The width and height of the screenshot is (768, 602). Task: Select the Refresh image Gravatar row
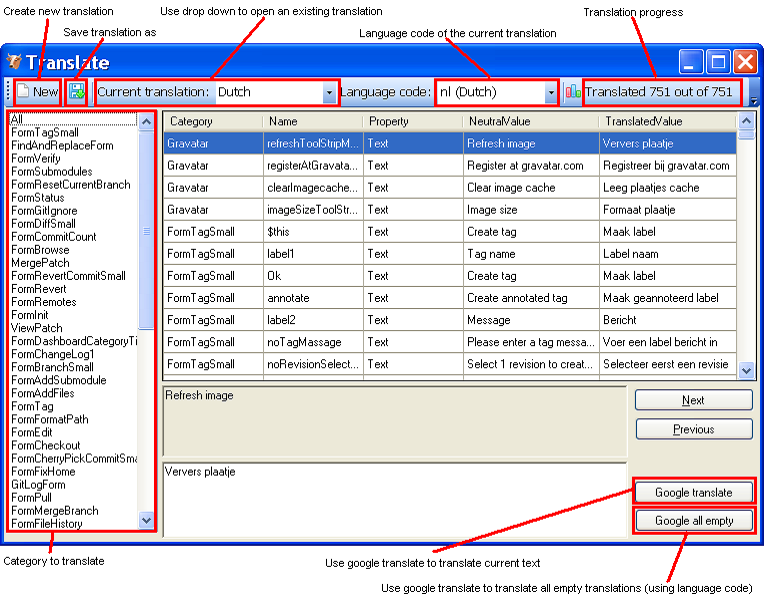[x=450, y=144]
